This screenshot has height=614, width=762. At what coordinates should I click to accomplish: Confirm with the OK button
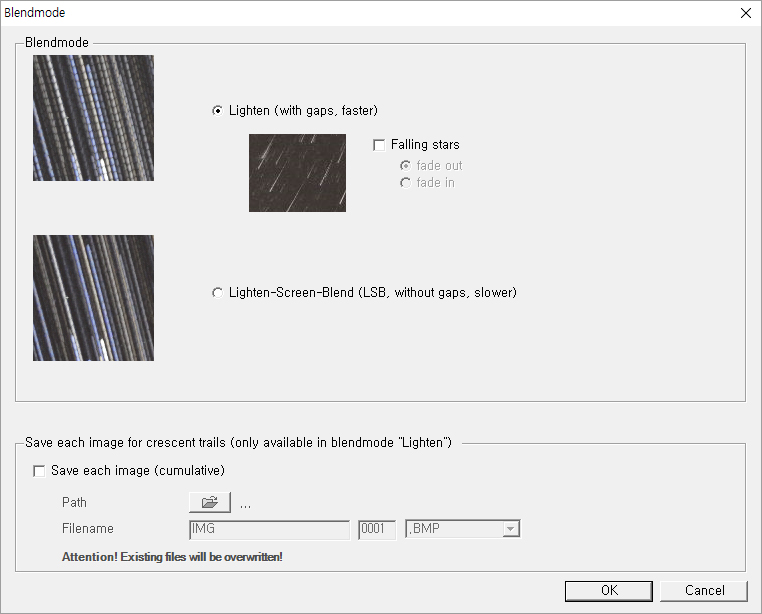click(609, 591)
